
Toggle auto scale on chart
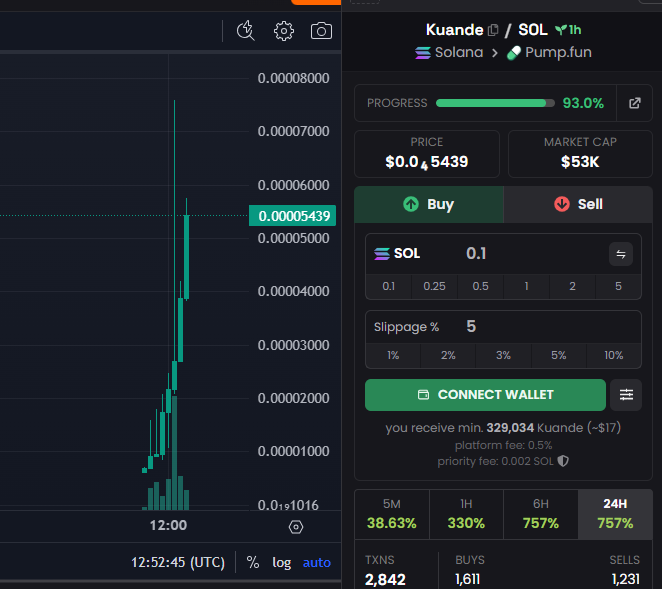pyautogui.click(x=316, y=562)
